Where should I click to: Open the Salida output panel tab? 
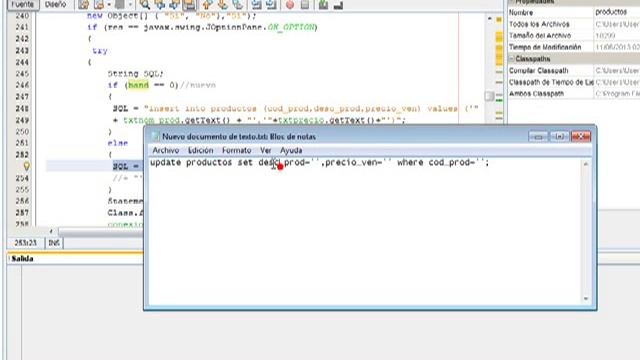(x=22, y=259)
